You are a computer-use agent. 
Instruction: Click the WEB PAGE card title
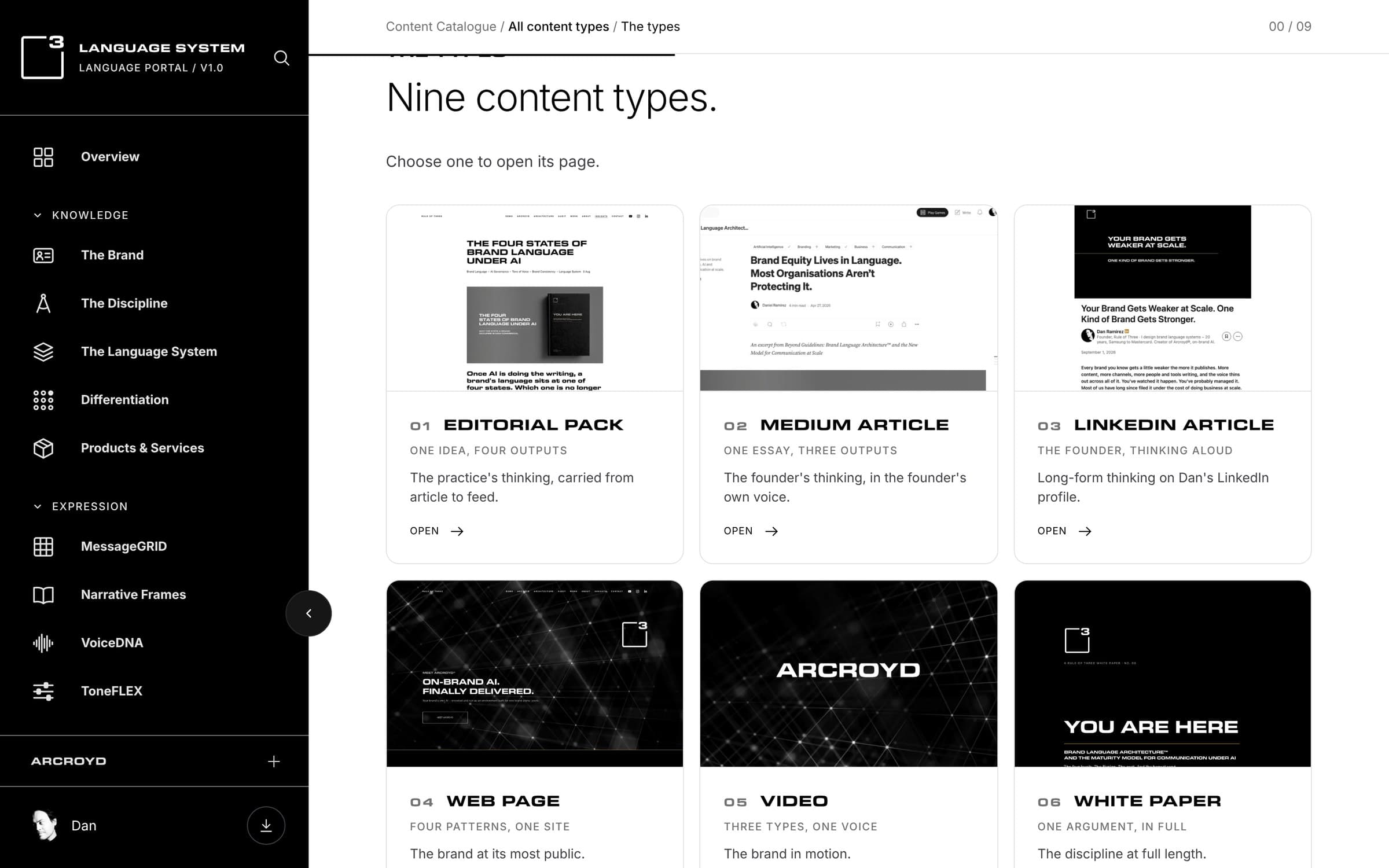tap(503, 801)
